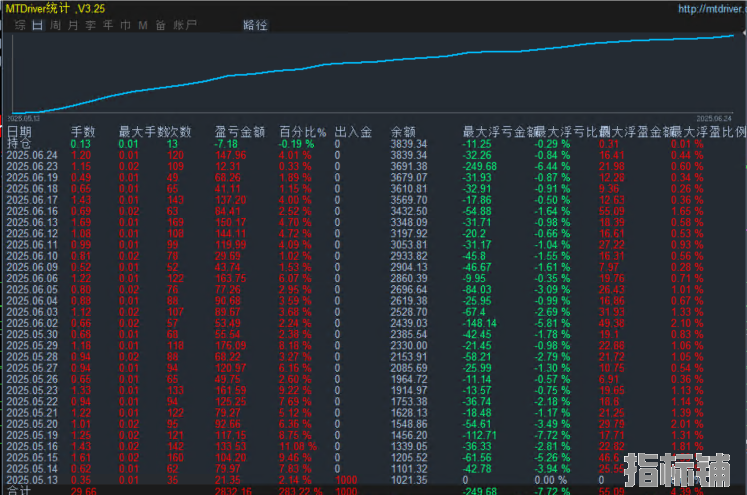The width and height of the screenshot is (747, 495).
Task: Click the 出入金 column header
Action: [x=353, y=131]
